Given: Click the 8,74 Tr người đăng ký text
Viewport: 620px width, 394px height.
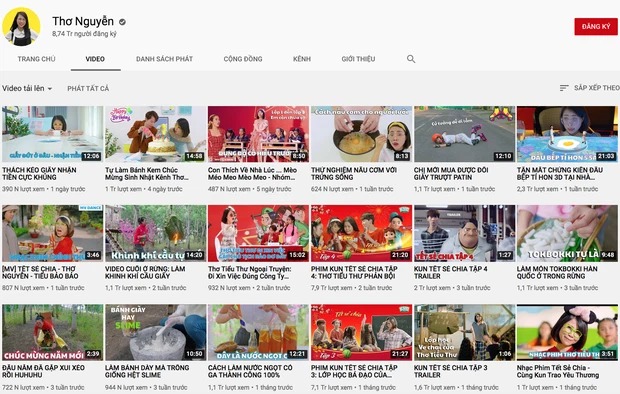Looking at the screenshot, I should pos(84,34).
